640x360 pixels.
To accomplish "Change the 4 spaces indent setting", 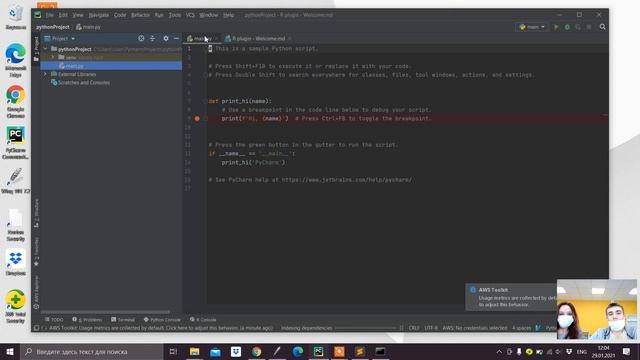I will click(x=521, y=328).
